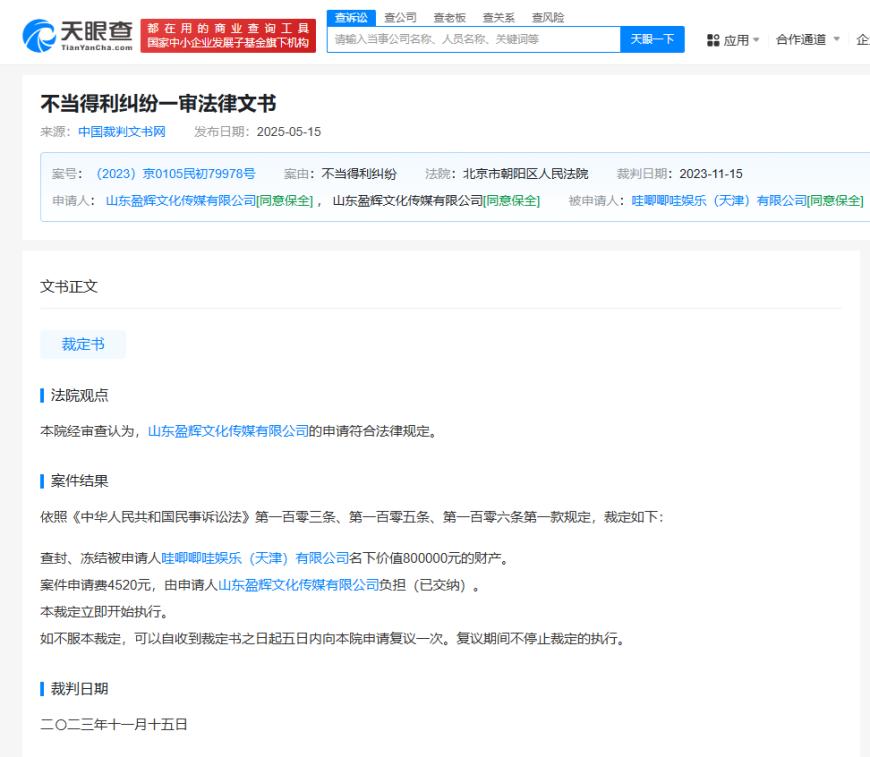Click the 案件结果 section heading

[x=79, y=481]
